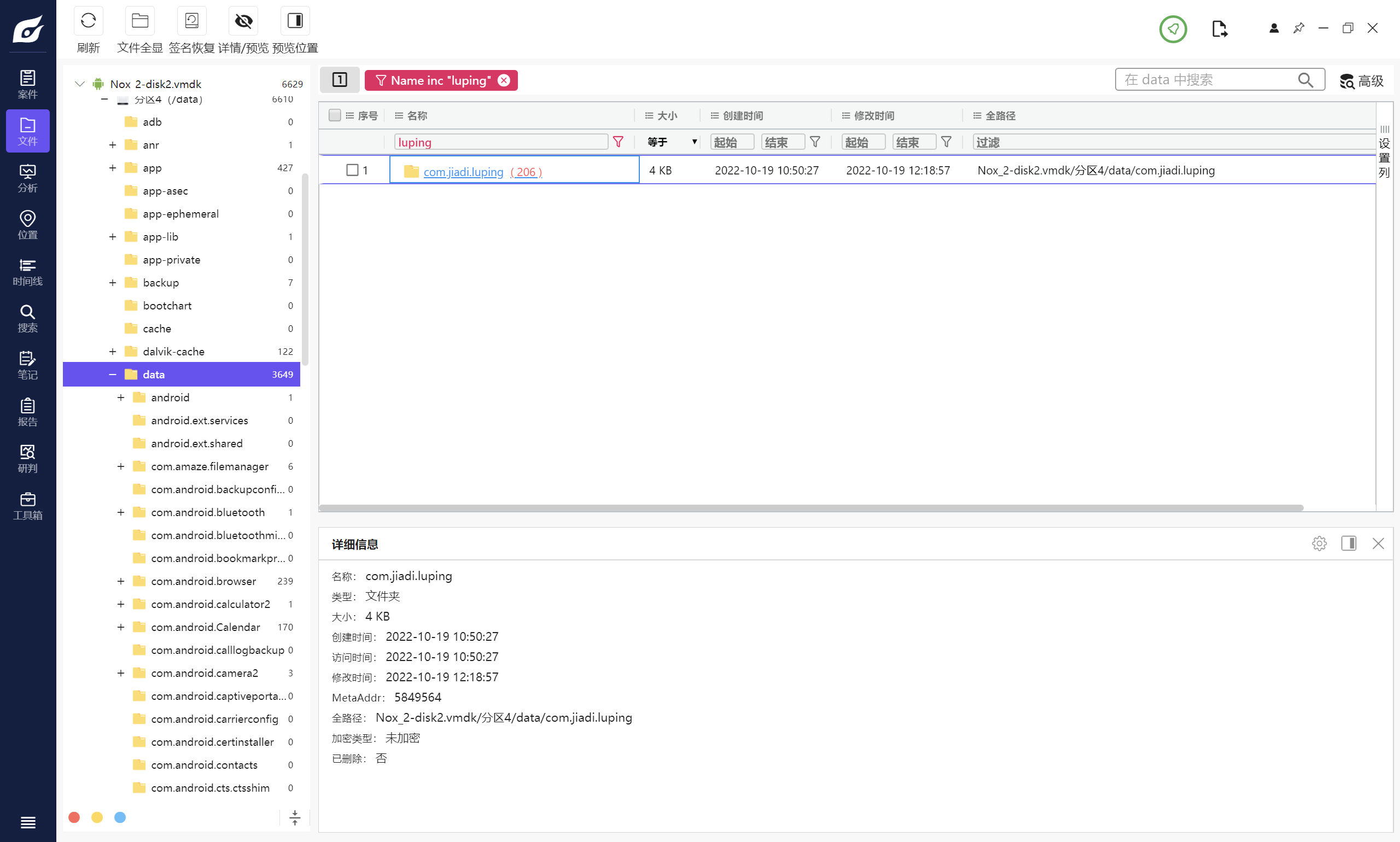Collapse the data folder in sidebar
Viewport: 1400px width, 842px height.
click(112, 374)
